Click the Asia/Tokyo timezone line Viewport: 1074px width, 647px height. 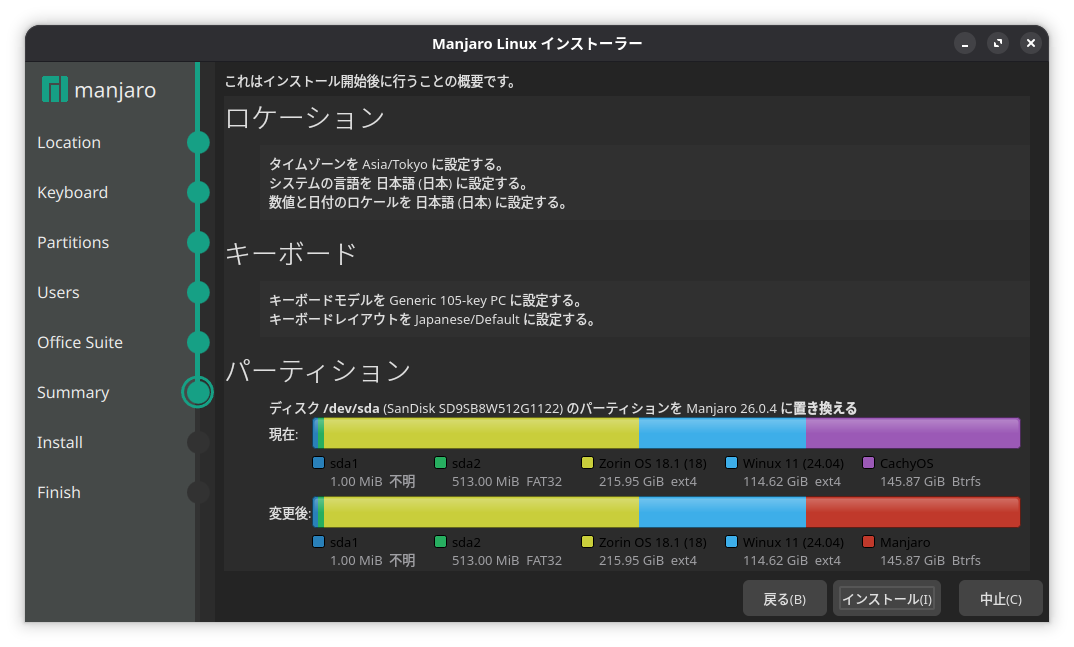387,164
